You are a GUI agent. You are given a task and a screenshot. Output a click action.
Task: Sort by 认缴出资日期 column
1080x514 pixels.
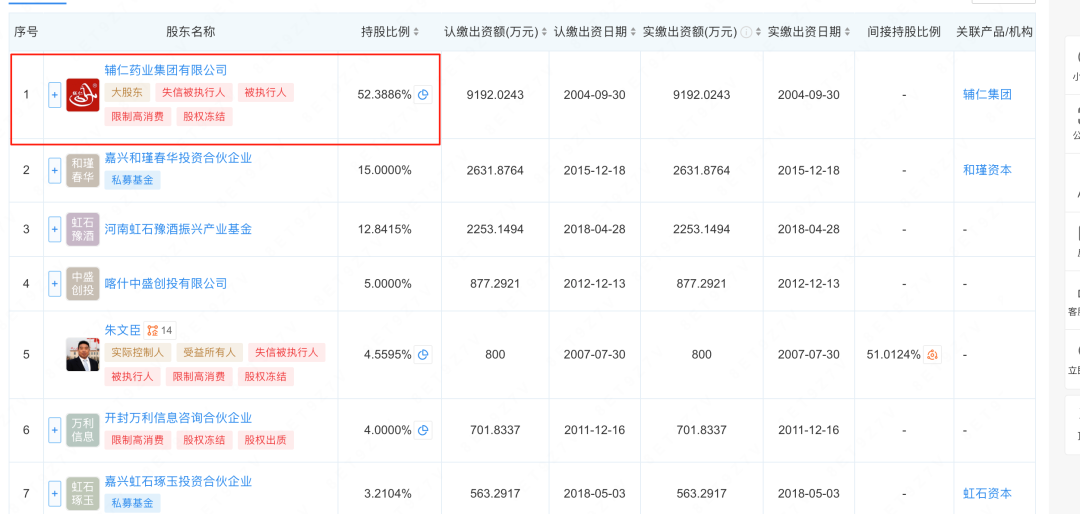[x=591, y=32]
